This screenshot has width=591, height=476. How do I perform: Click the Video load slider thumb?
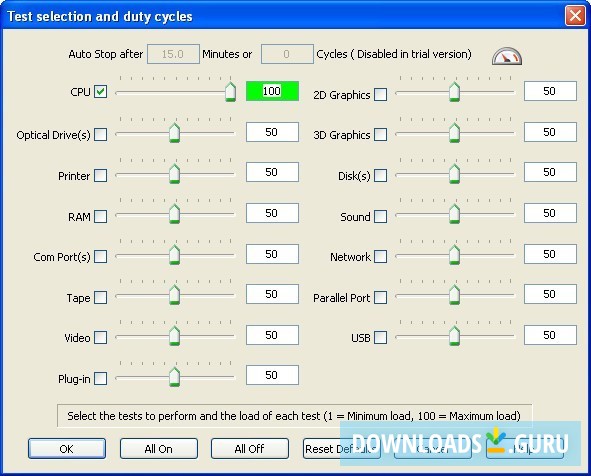pyautogui.click(x=174, y=336)
